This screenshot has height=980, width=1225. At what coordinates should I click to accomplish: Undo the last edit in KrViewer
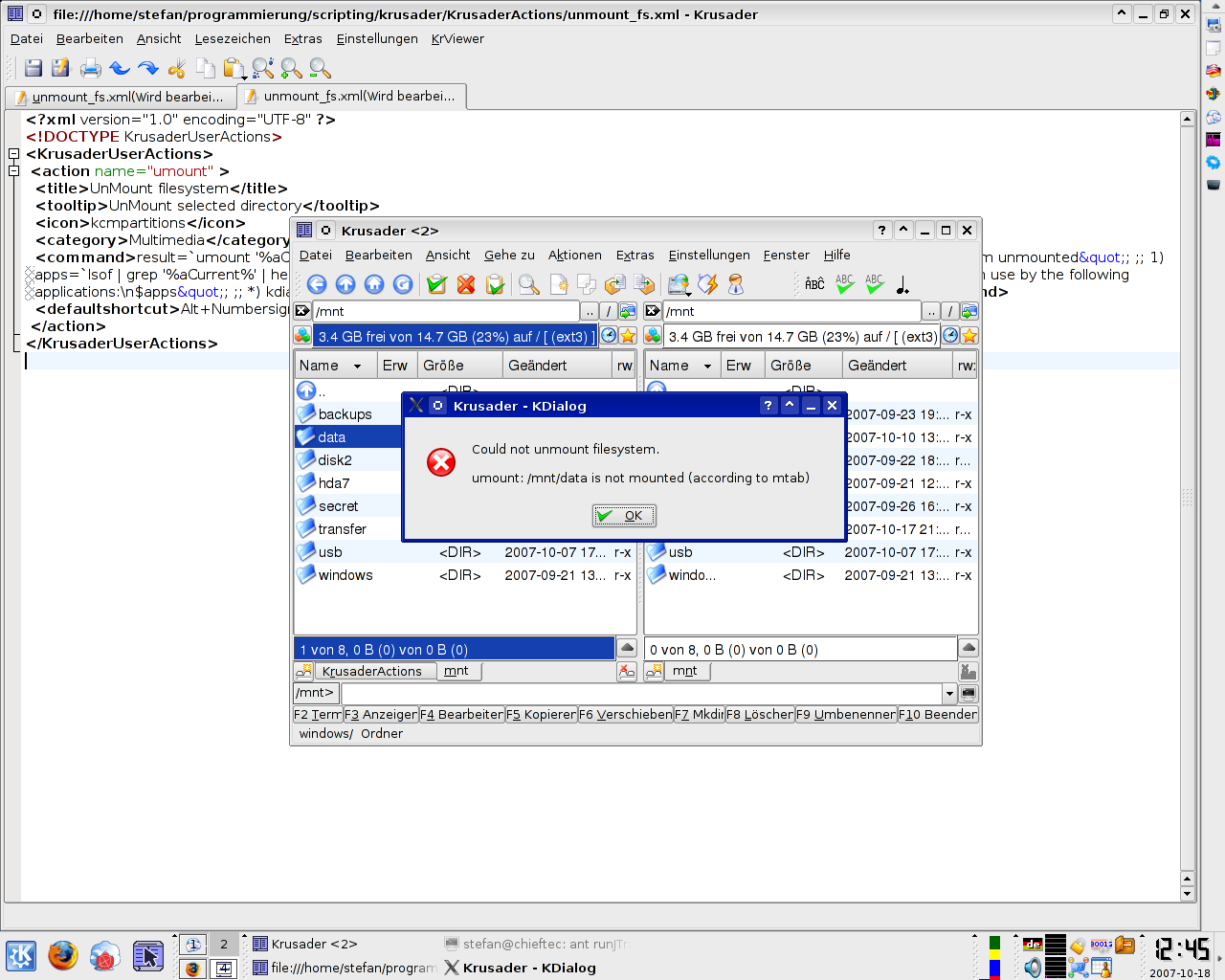pyautogui.click(x=120, y=68)
